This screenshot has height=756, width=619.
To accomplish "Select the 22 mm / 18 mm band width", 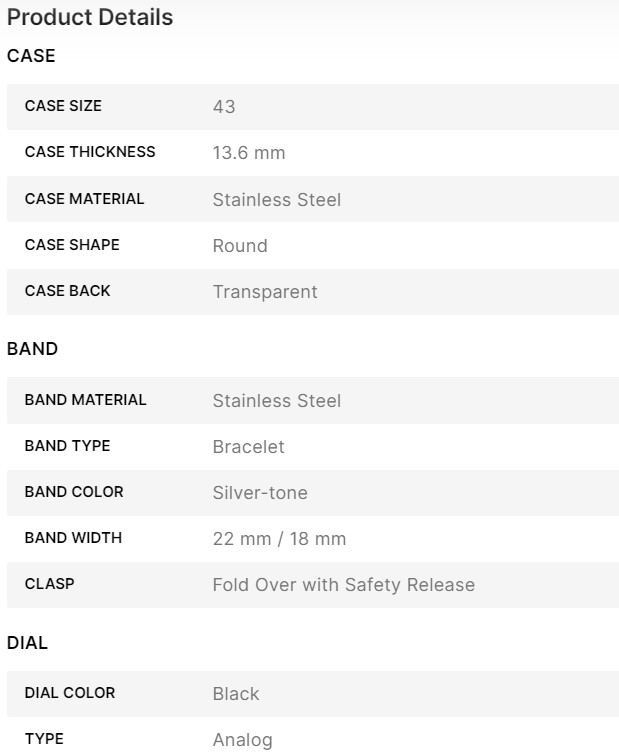I will [x=279, y=539].
